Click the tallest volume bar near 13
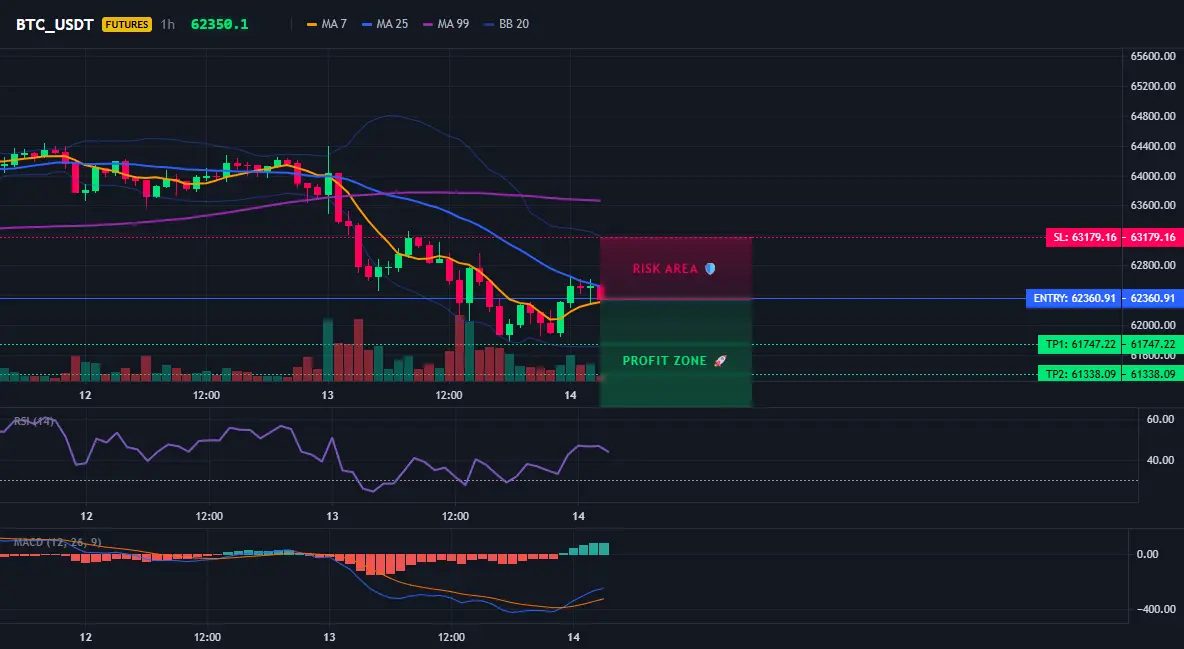 328,349
